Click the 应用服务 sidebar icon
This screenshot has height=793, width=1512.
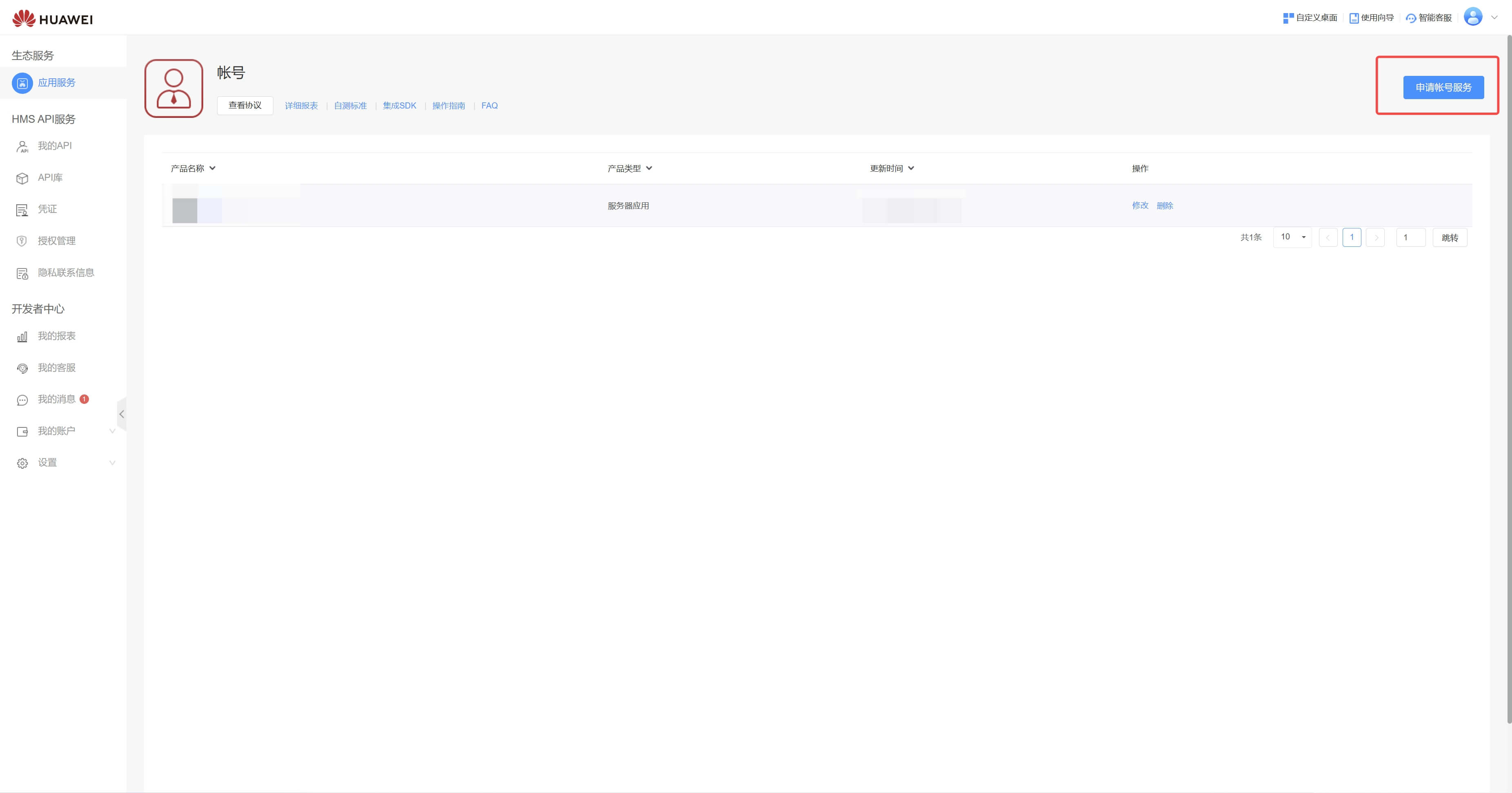[x=22, y=83]
